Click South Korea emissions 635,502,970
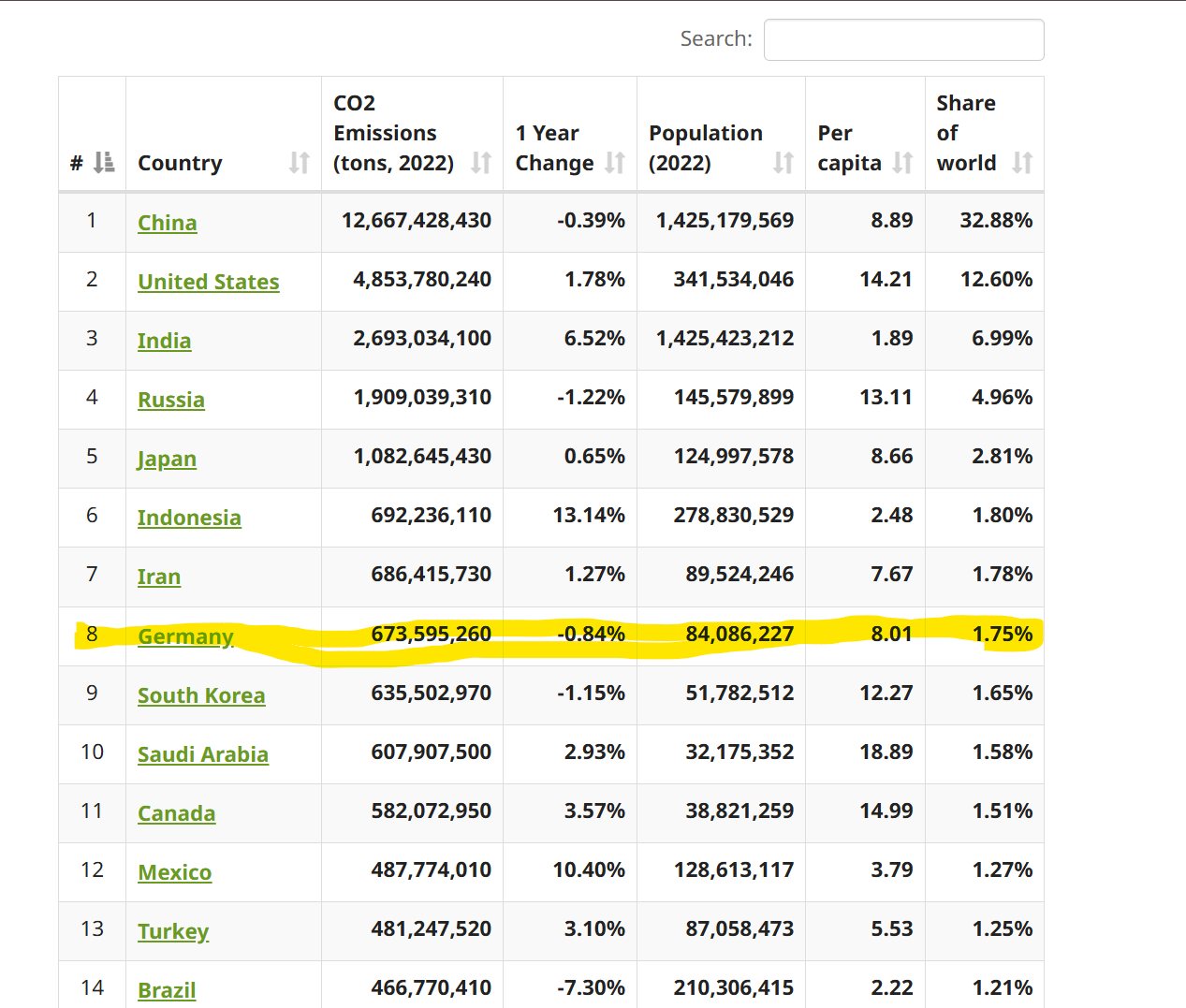Screen dimensions: 1186x1008 432,693
